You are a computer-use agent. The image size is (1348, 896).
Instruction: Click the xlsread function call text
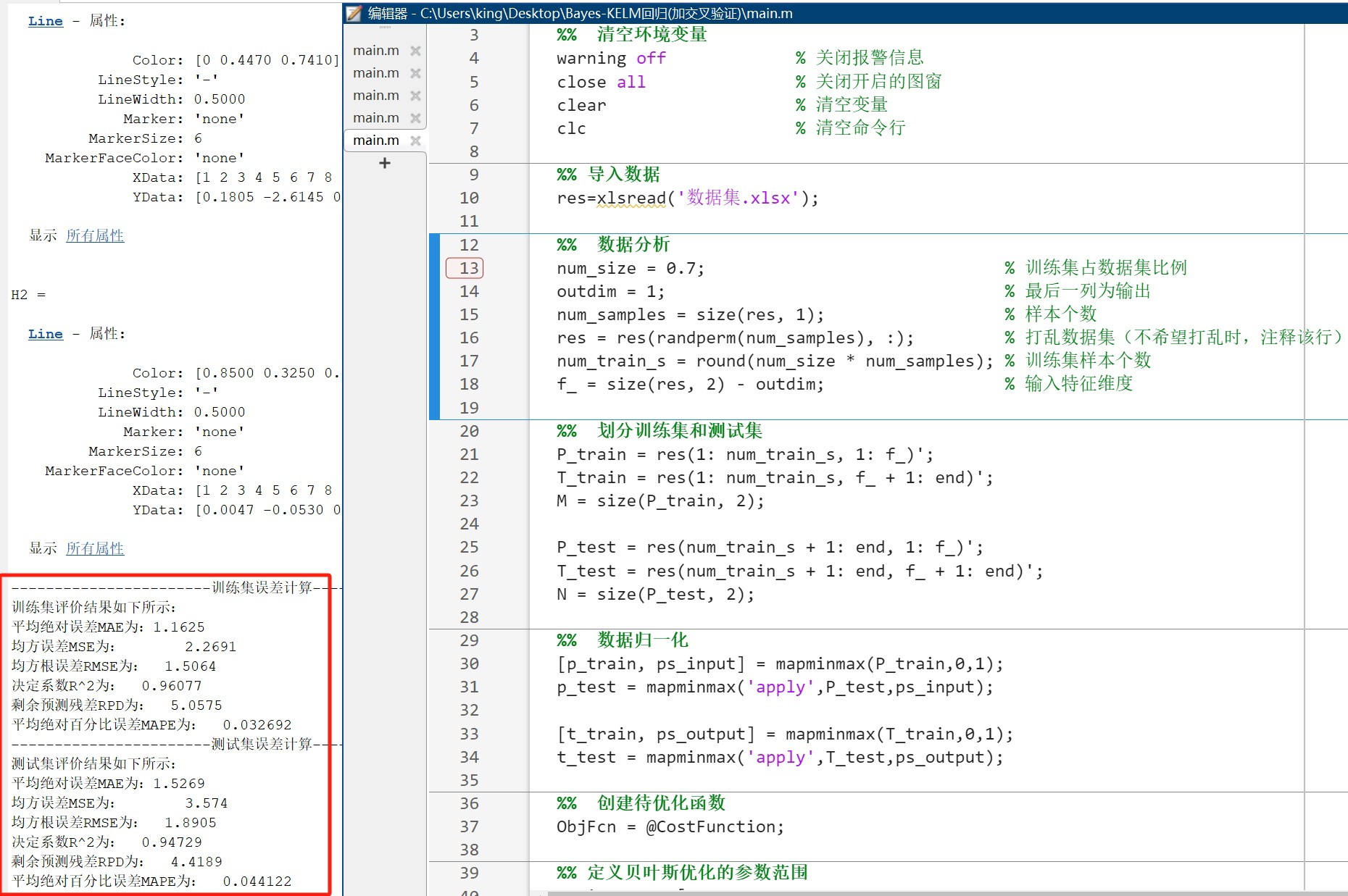(x=631, y=198)
